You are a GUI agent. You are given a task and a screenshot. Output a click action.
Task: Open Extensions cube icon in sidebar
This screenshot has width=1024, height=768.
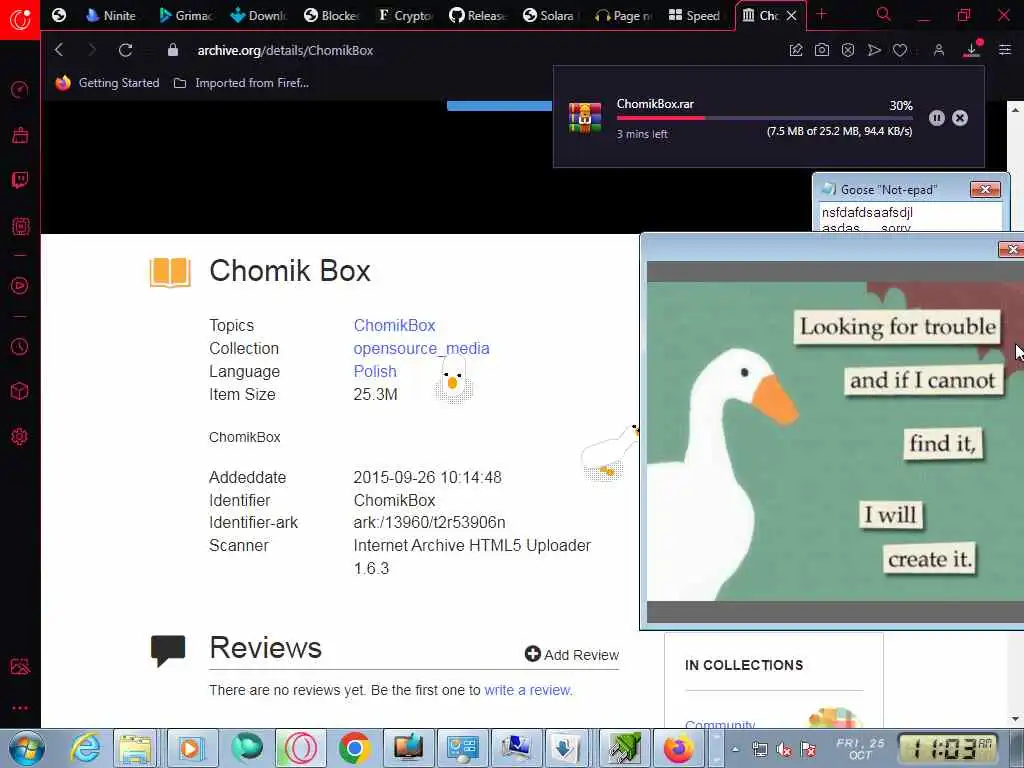tap(20, 391)
